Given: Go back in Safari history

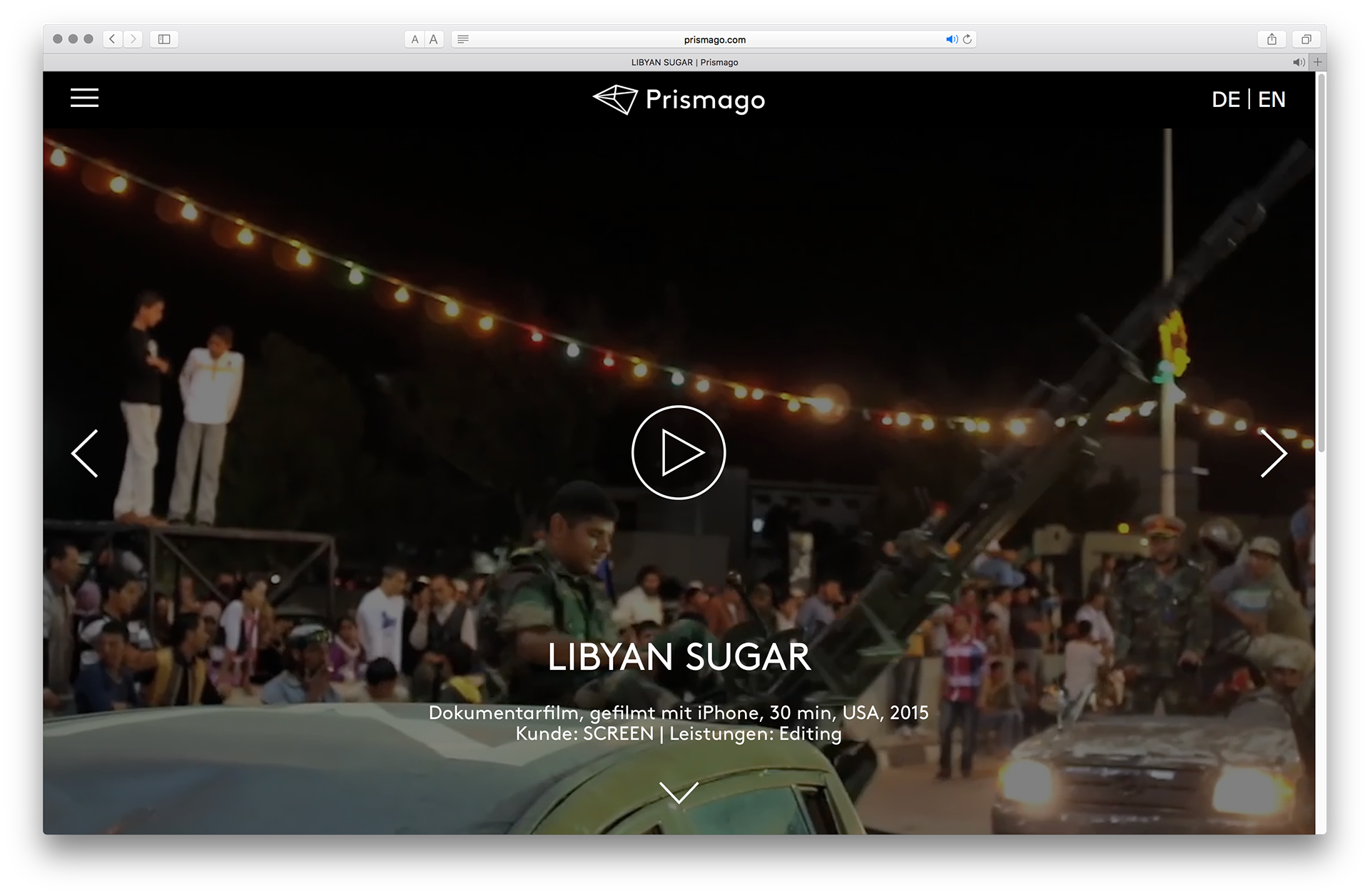Looking at the screenshot, I should pyautogui.click(x=112, y=39).
